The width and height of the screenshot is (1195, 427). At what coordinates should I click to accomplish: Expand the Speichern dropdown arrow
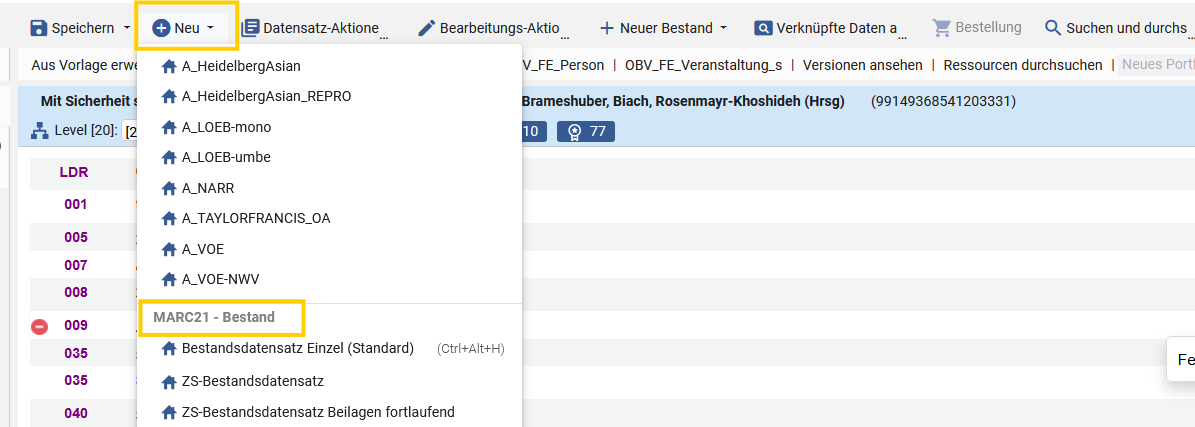tap(127, 28)
